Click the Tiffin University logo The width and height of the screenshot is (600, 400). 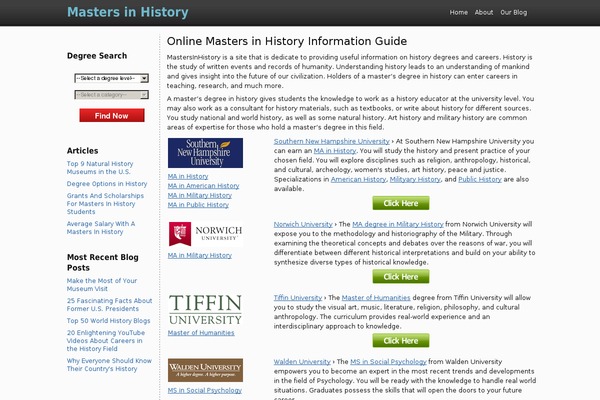coord(205,310)
